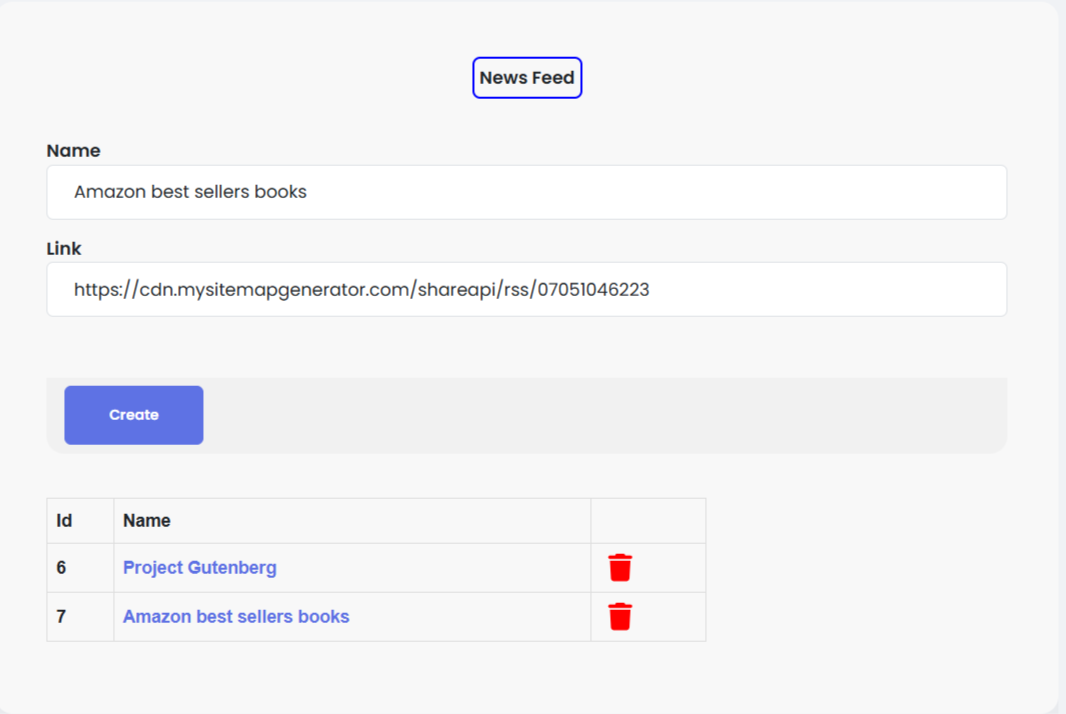Screen dimensions: 1066x714
Task: Click the Name label above the first field
Action: [73, 151]
